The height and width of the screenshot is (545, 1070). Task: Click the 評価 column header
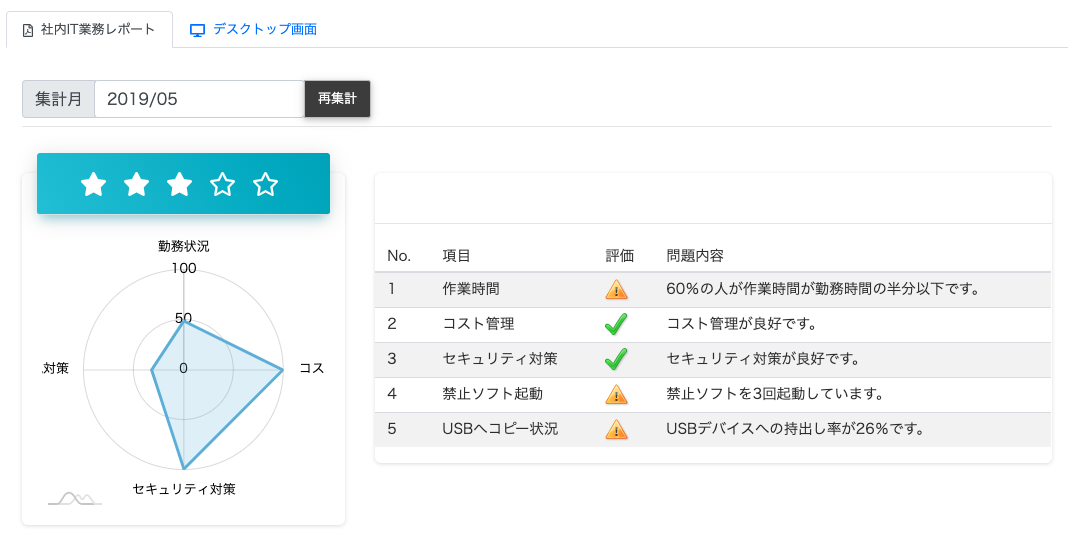620,256
